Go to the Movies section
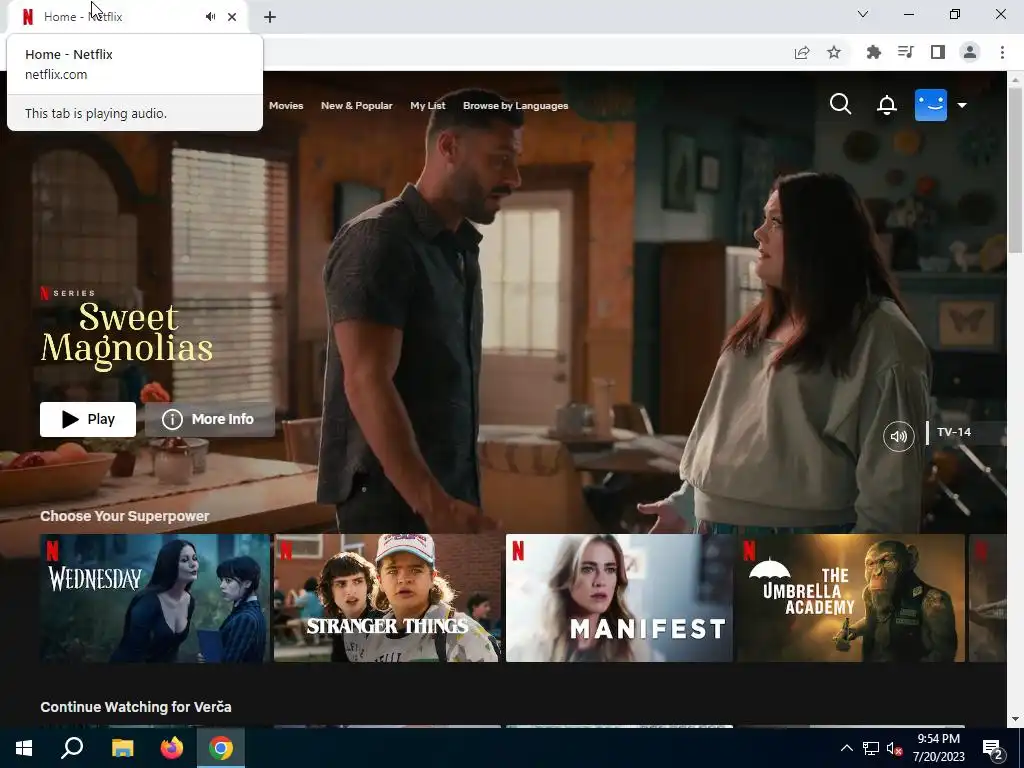 tap(286, 106)
